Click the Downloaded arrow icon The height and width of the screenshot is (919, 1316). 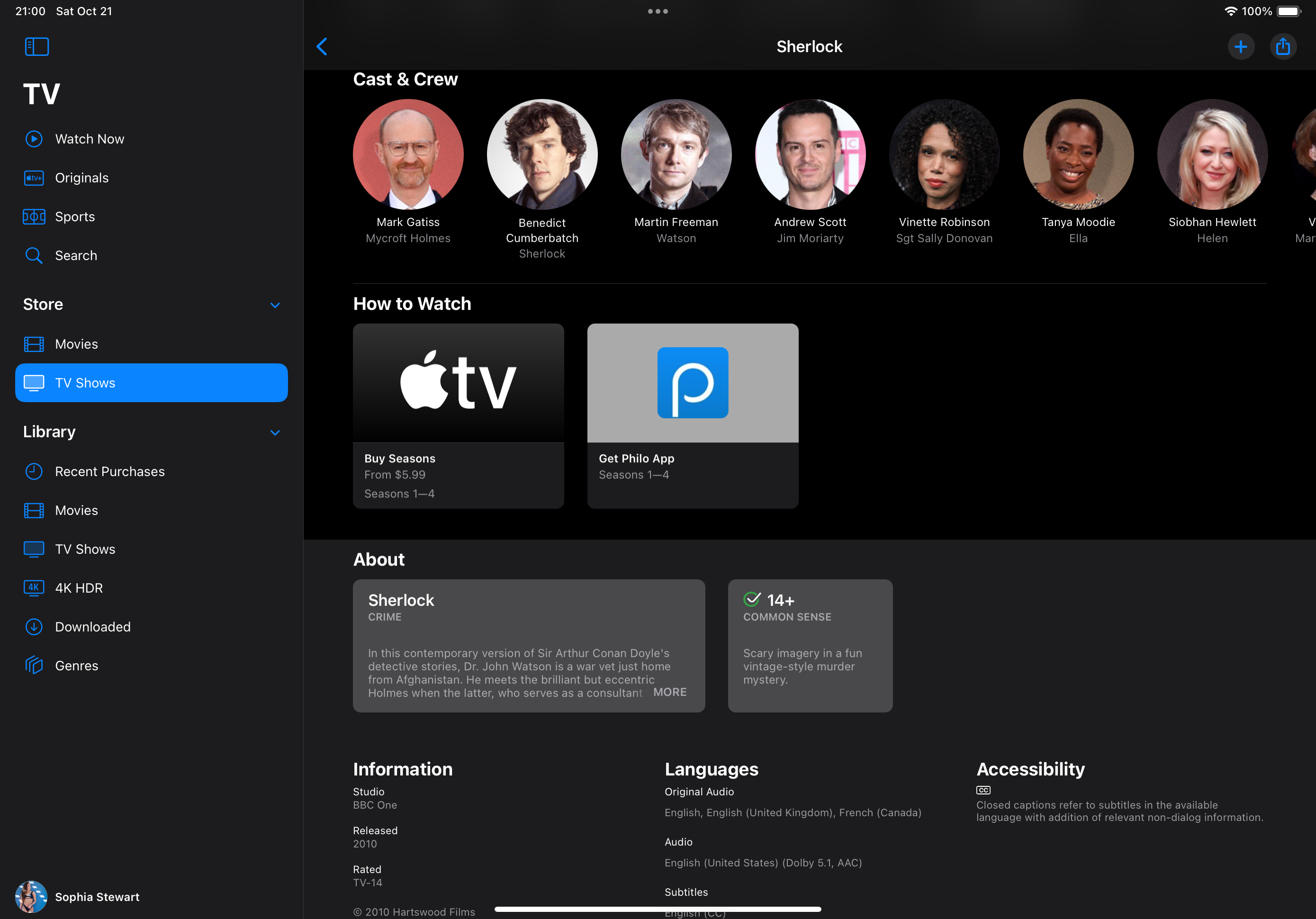click(x=34, y=627)
